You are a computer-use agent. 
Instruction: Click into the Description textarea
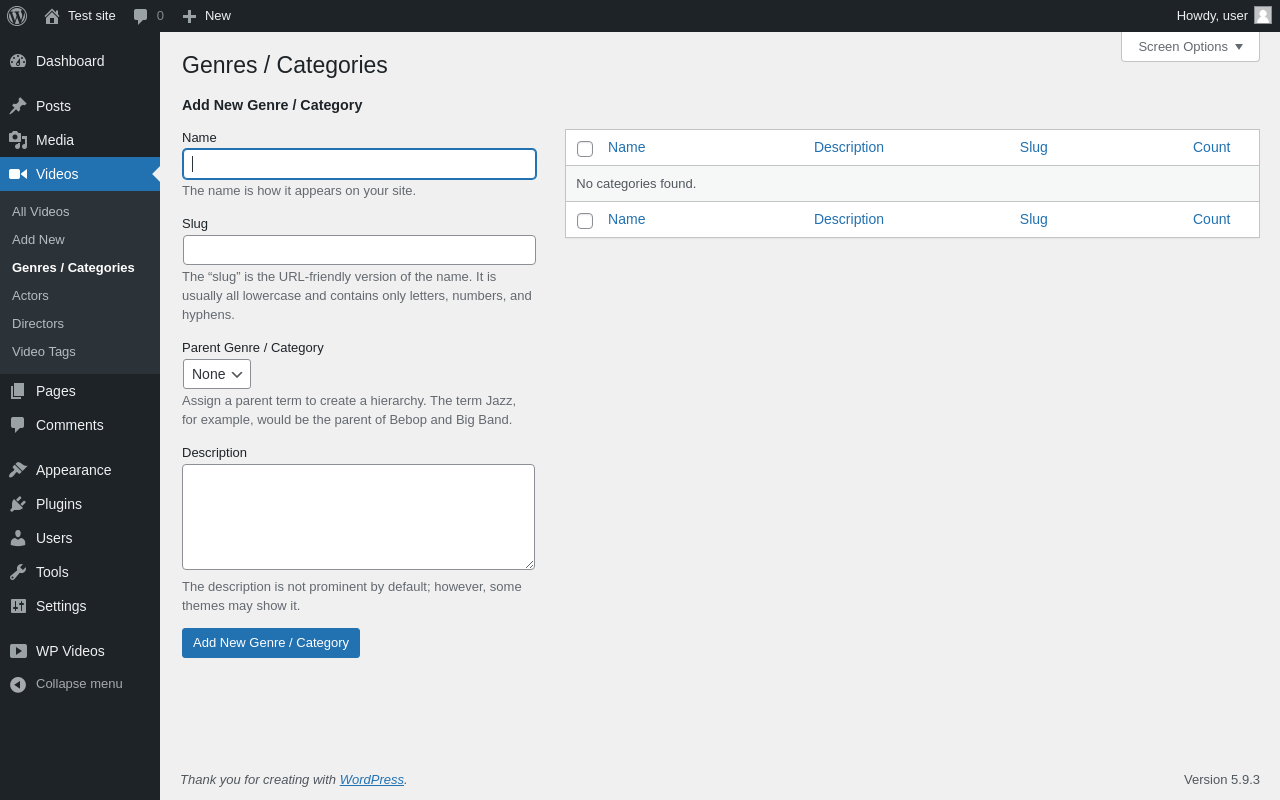(358, 517)
